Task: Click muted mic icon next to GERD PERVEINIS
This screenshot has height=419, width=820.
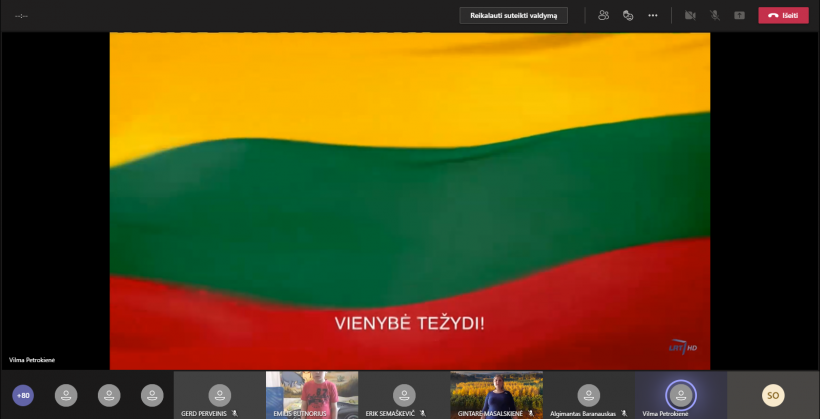Action: [234, 413]
